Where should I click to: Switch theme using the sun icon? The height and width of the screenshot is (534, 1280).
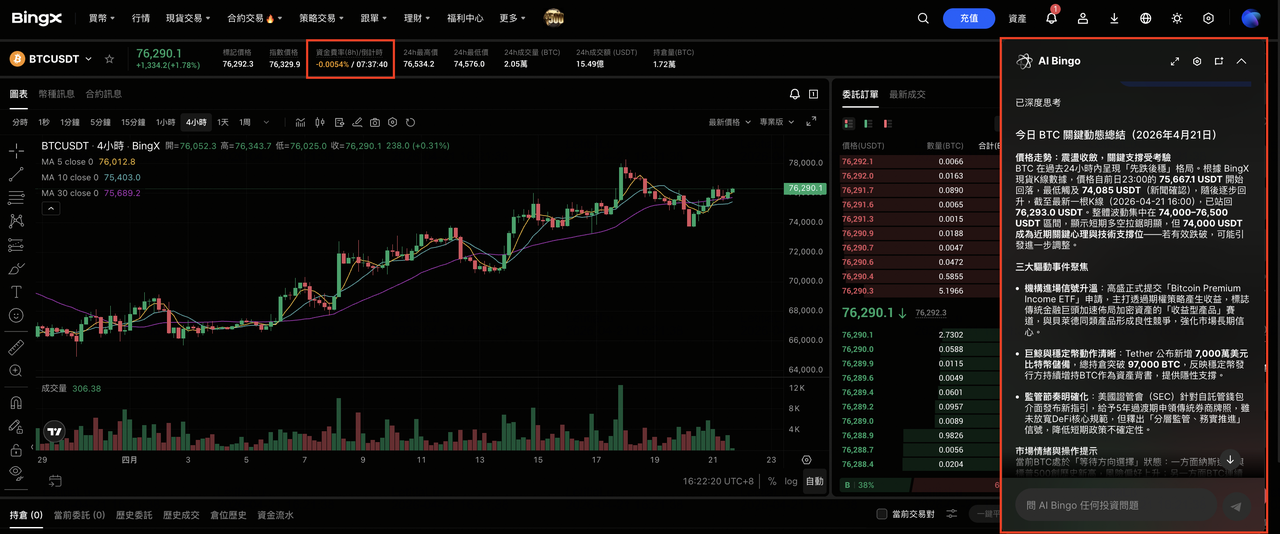(x=1177, y=18)
